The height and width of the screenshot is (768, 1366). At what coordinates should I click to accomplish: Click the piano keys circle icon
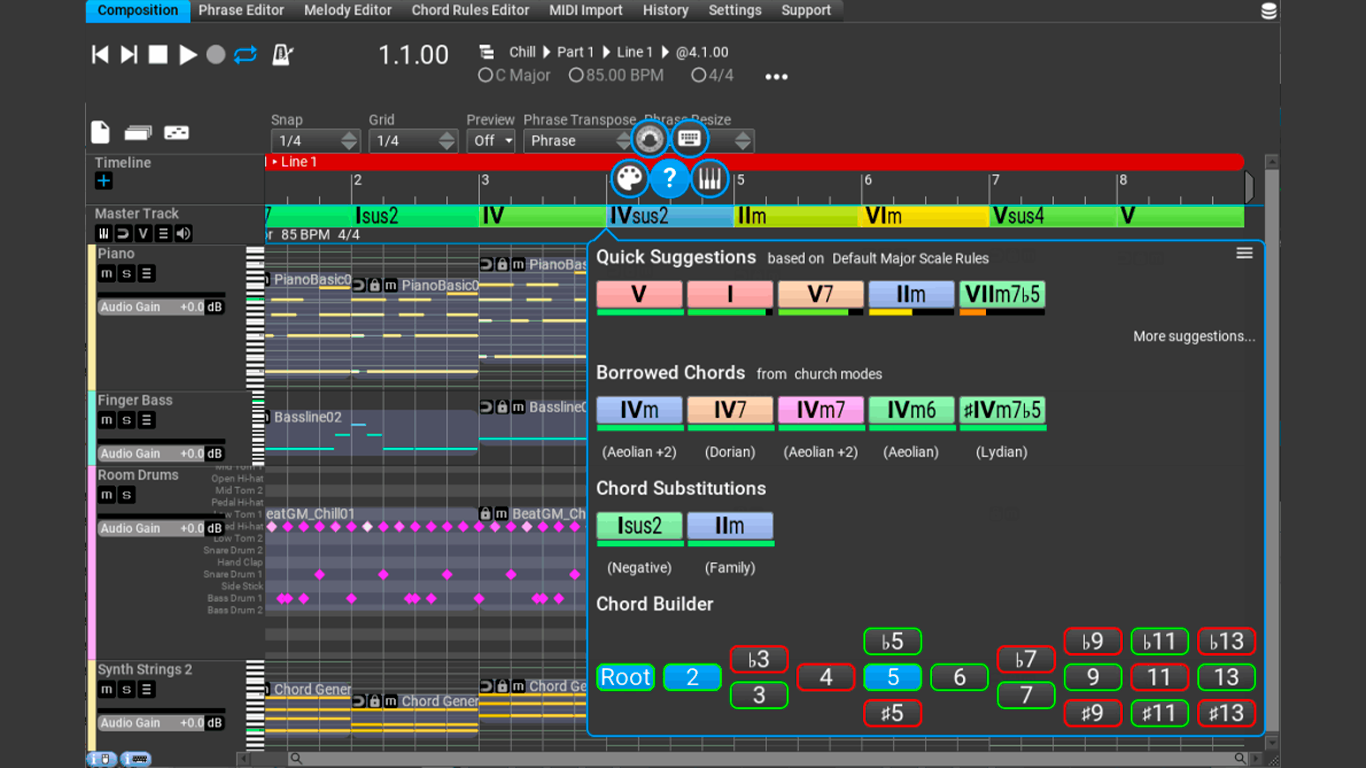click(709, 179)
